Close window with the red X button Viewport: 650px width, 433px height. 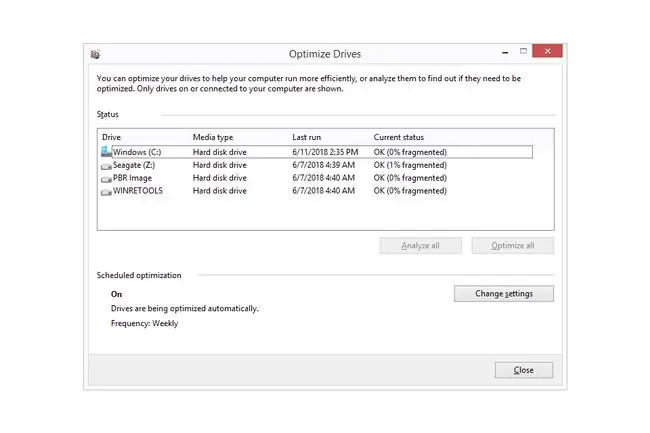pos(547,51)
